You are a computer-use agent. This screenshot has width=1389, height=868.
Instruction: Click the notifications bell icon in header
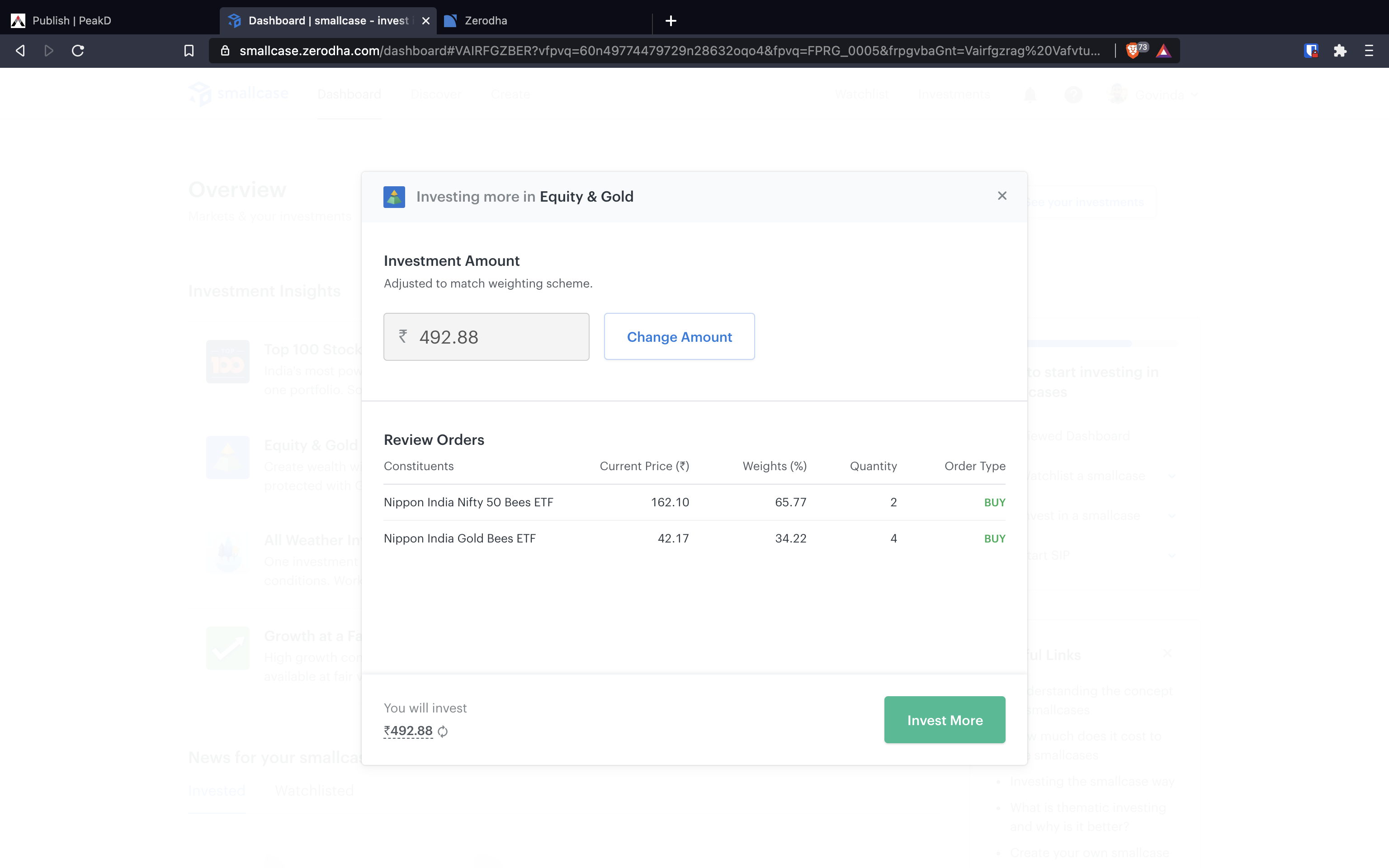click(x=1030, y=95)
